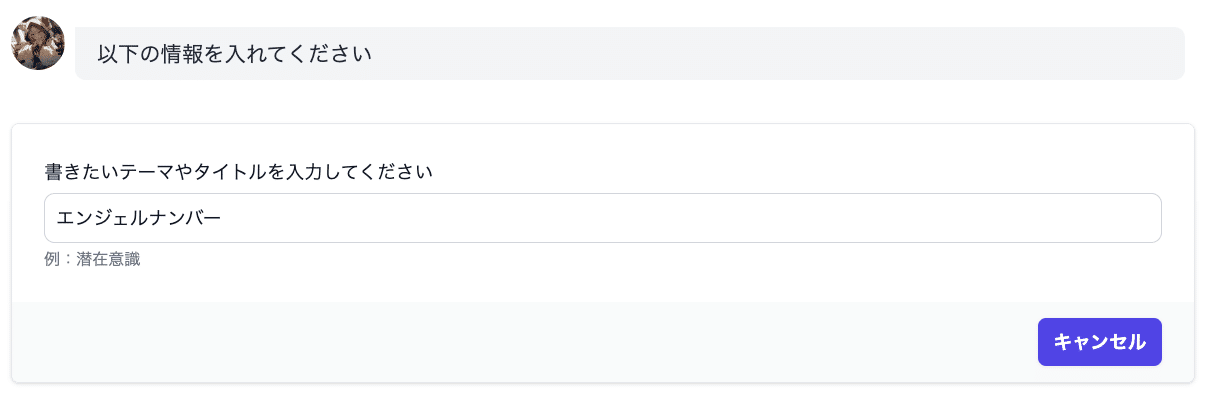This screenshot has height=404, width=1216.
Task: Click the user avatar picture
Action: [x=38, y=43]
